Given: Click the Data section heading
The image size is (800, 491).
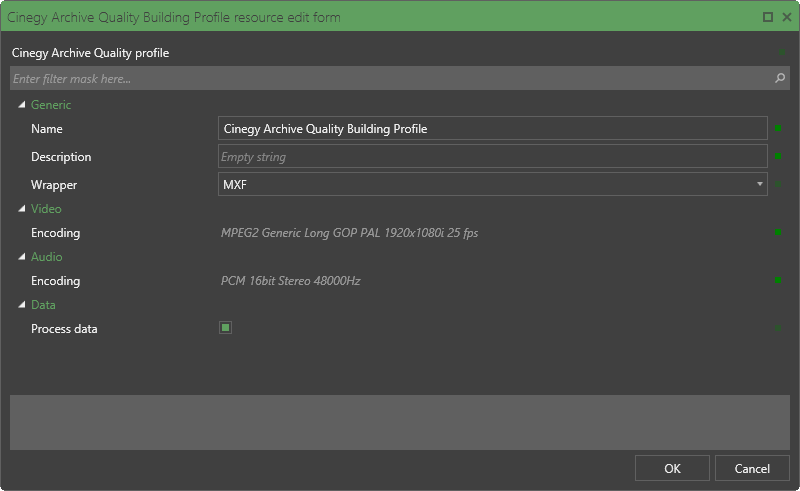Looking at the screenshot, I should [x=43, y=305].
